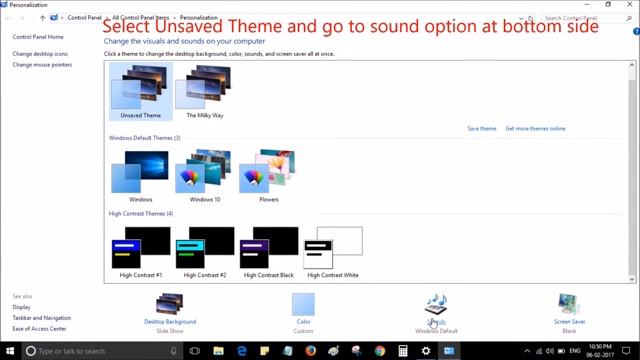
Task: Select The Milky Way theme
Action: pyautogui.click(x=204, y=91)
